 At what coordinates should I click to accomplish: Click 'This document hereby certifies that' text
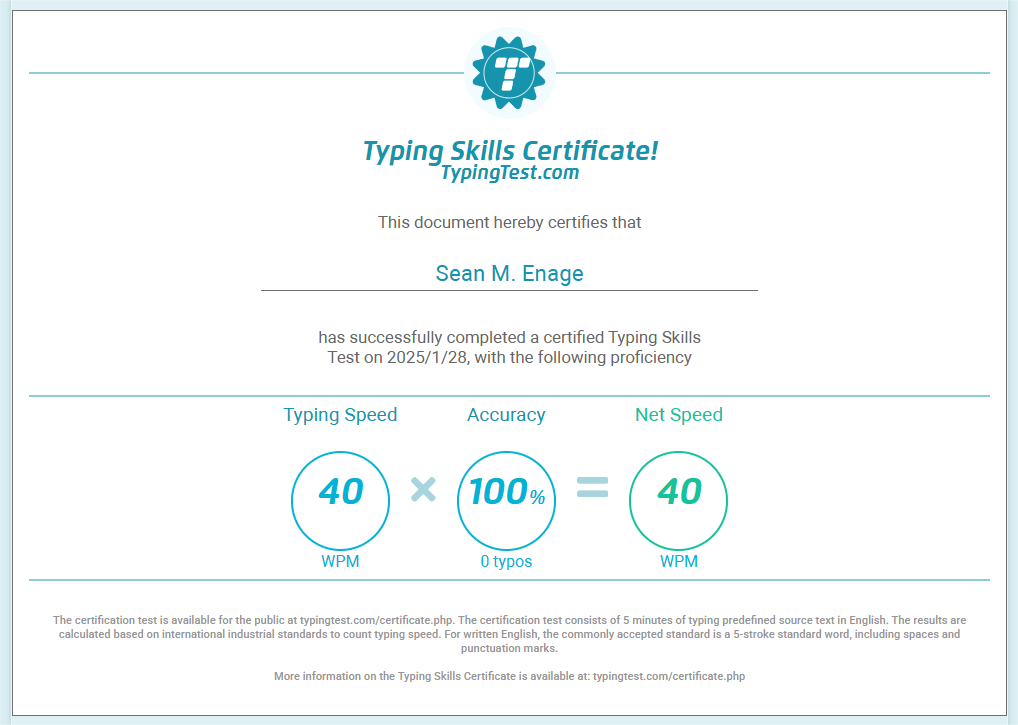pos(510,223)
